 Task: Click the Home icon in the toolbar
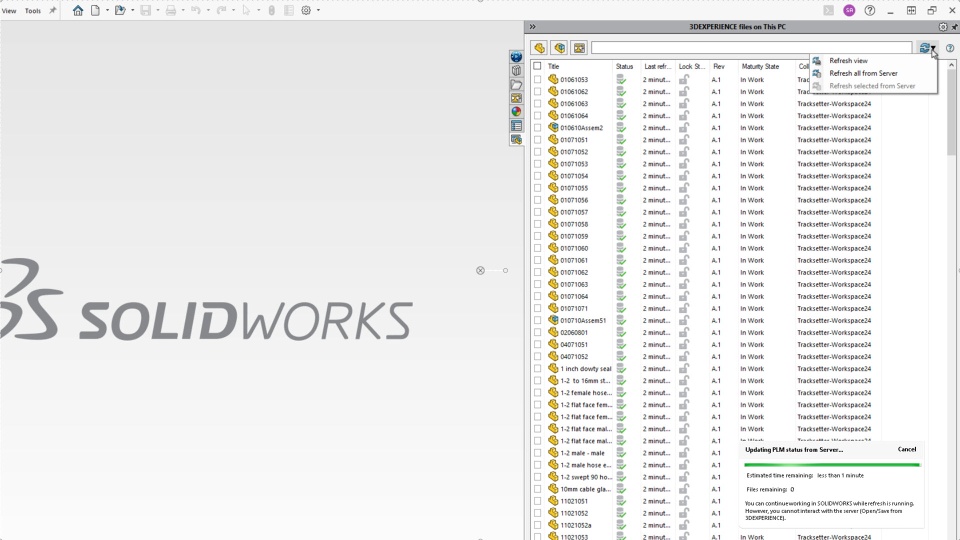tap(78, 10)
